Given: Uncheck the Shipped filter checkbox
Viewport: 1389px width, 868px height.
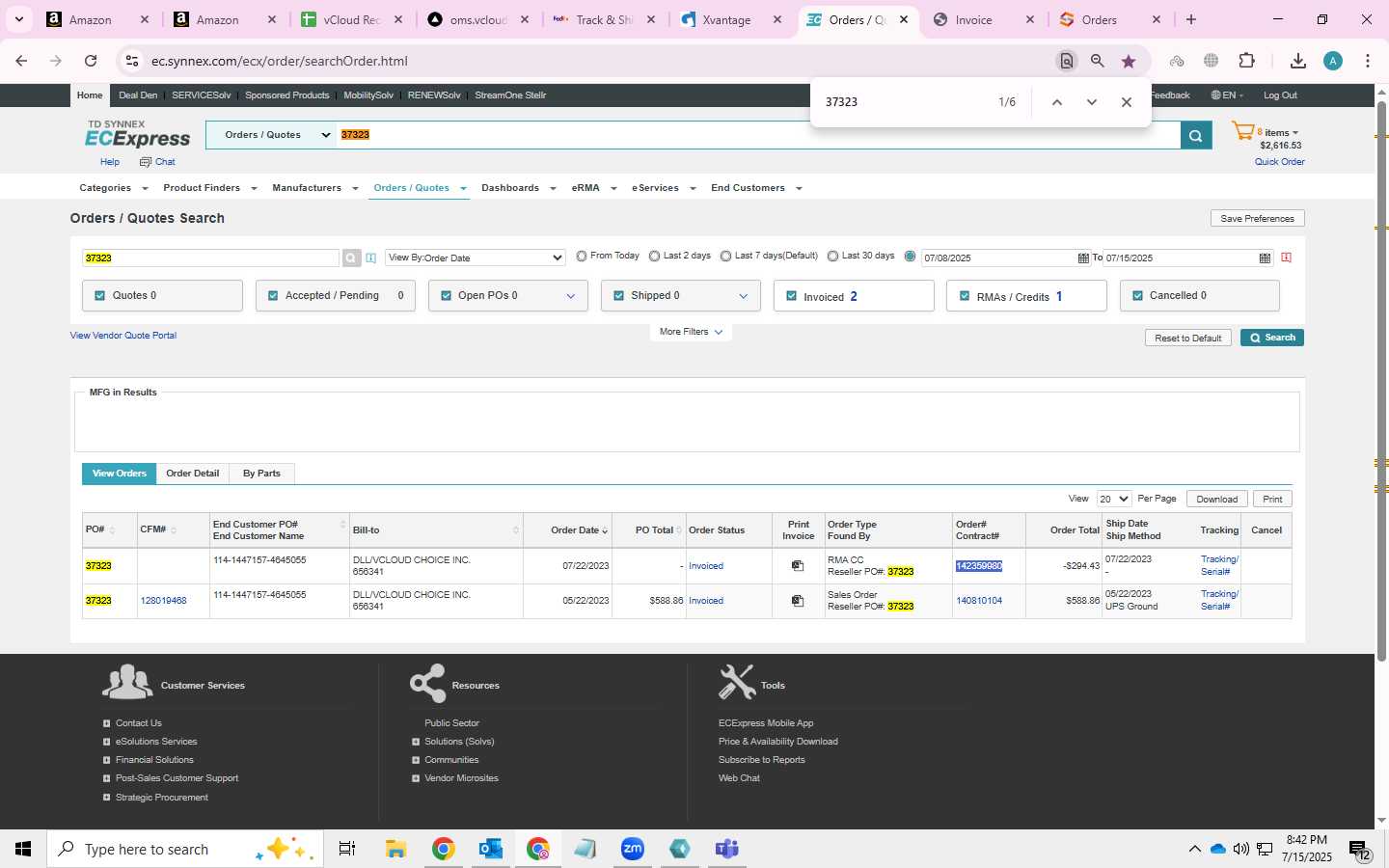Looking at the screenshot, I should [618, 296].
